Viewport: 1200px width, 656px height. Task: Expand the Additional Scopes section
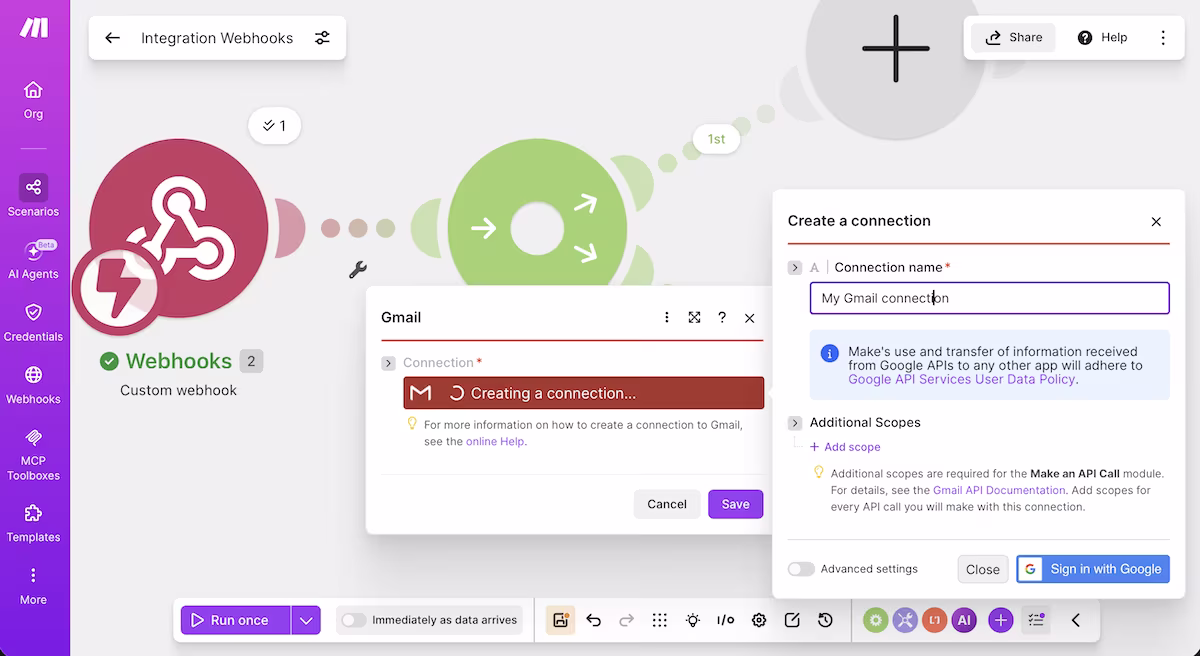click(795, 423)
